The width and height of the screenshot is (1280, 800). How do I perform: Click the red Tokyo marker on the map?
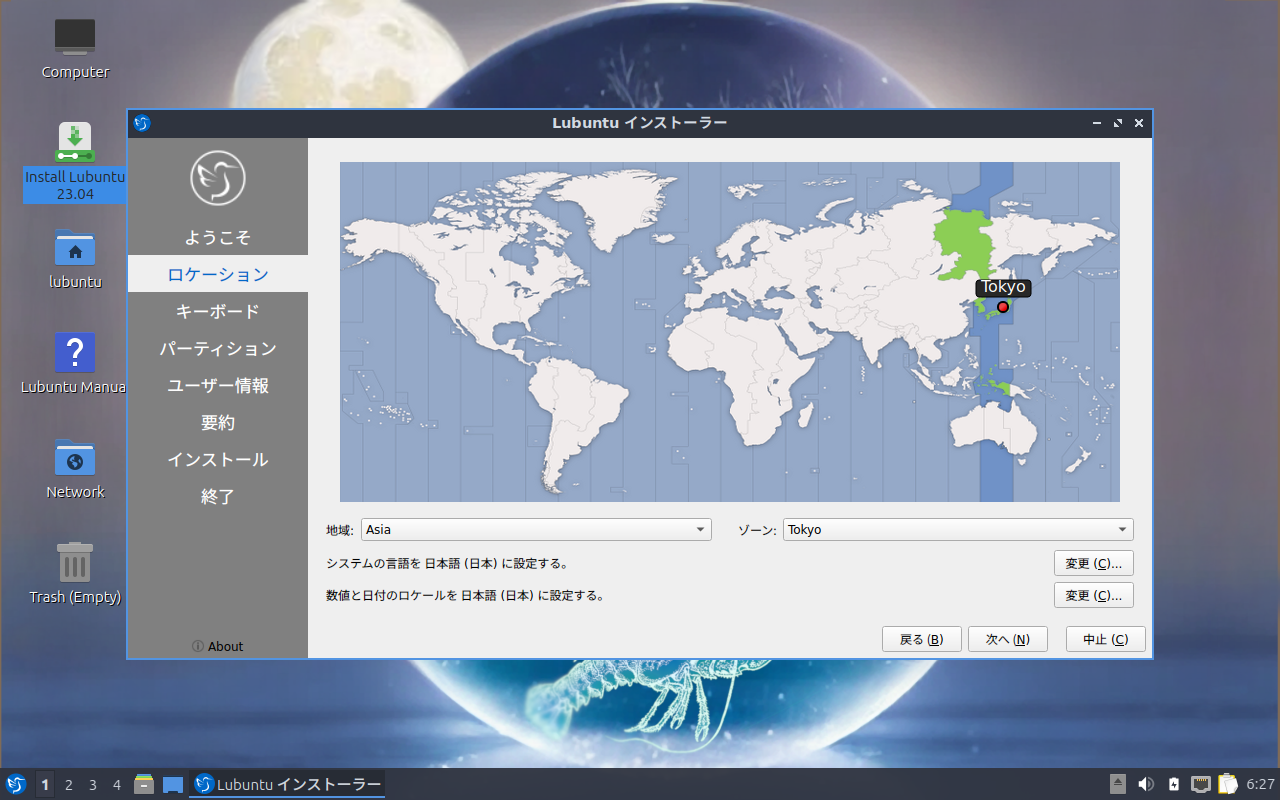pos(1003,307)
